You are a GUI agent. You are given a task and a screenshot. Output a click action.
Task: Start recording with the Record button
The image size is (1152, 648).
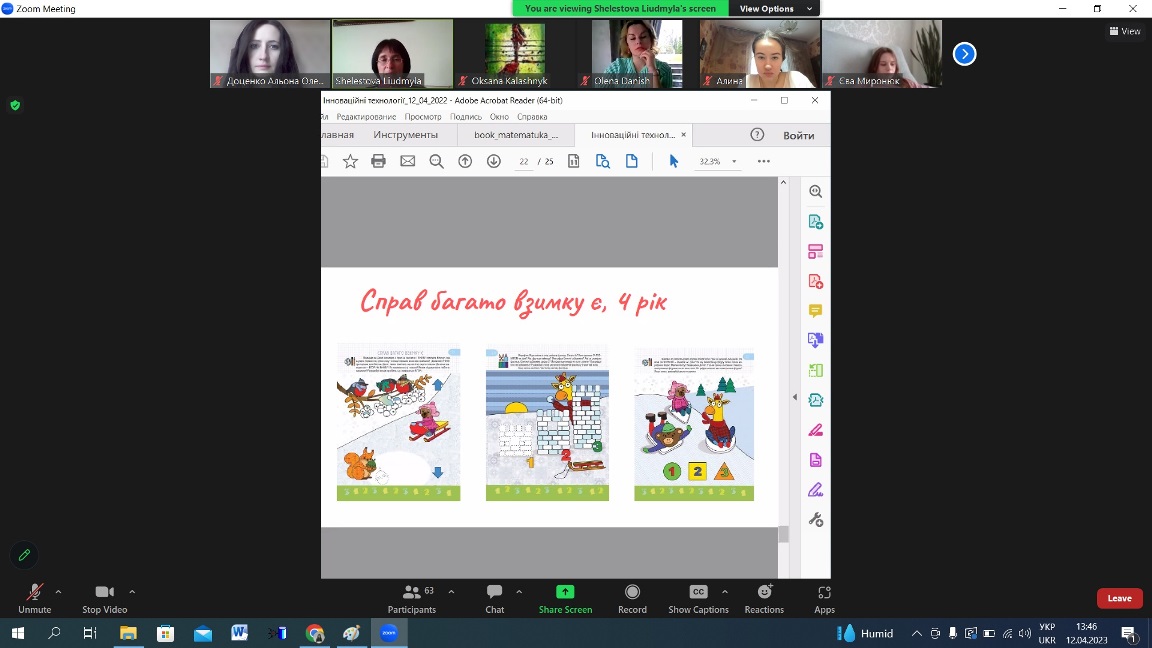pyautogui.click(x=632, y=598)
